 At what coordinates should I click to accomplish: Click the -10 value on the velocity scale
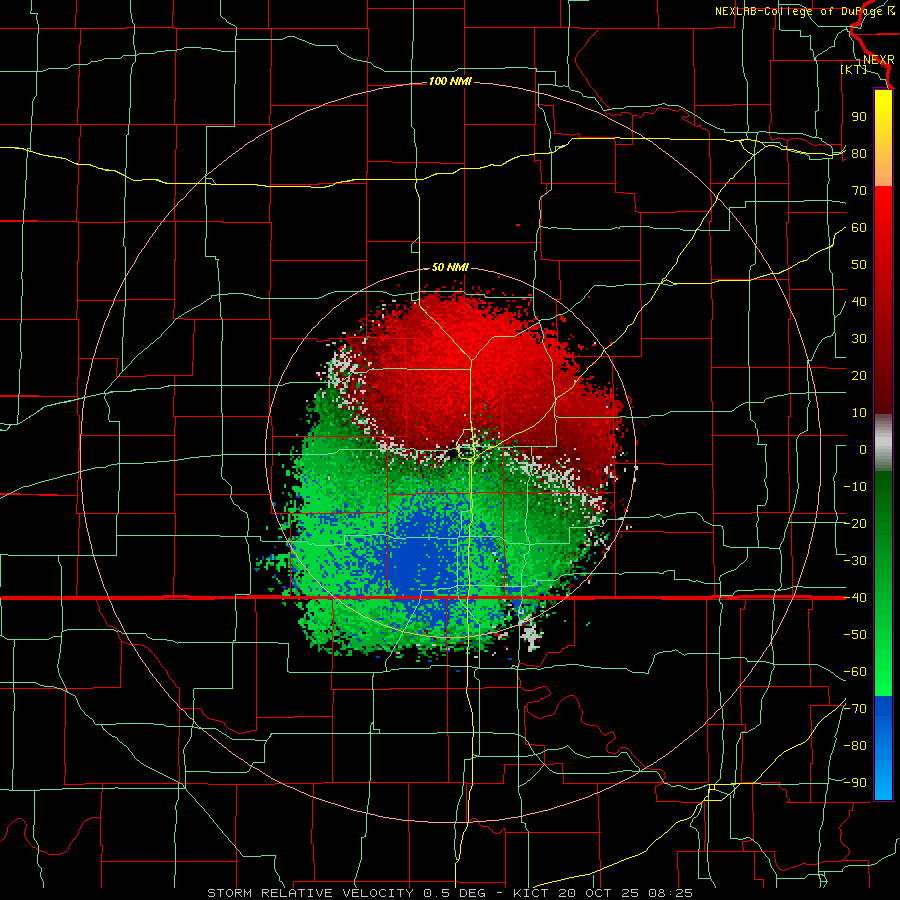[855, 487]
